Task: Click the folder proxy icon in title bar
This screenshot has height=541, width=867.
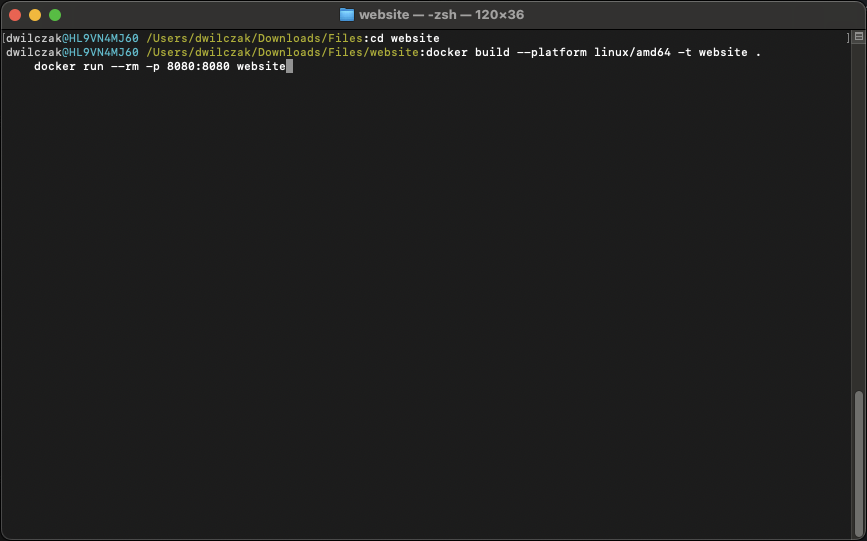Action: [x=347, y=15]
